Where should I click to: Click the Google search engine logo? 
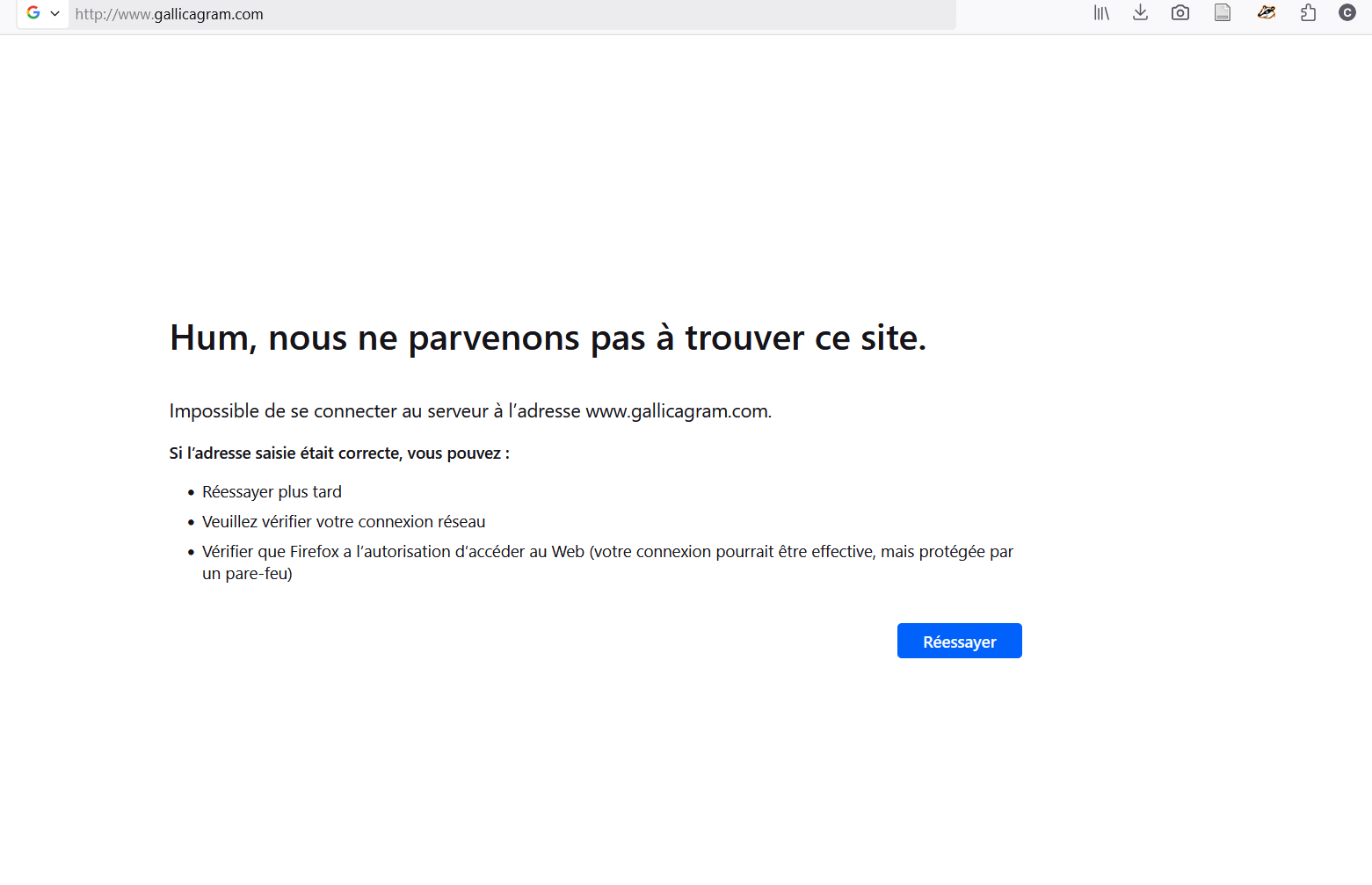[33, 13]
